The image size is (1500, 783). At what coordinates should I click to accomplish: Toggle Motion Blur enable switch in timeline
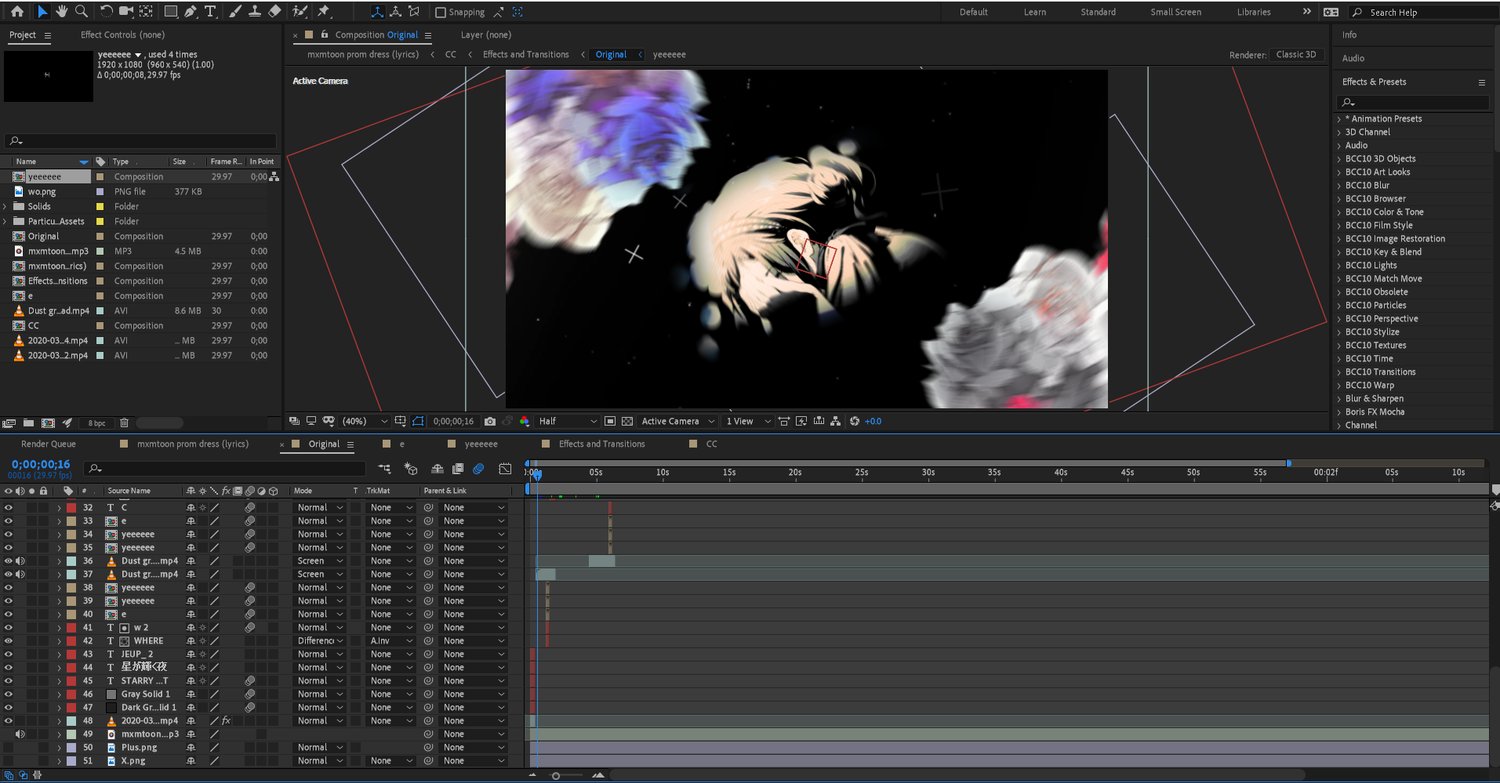tap(479, 468)
